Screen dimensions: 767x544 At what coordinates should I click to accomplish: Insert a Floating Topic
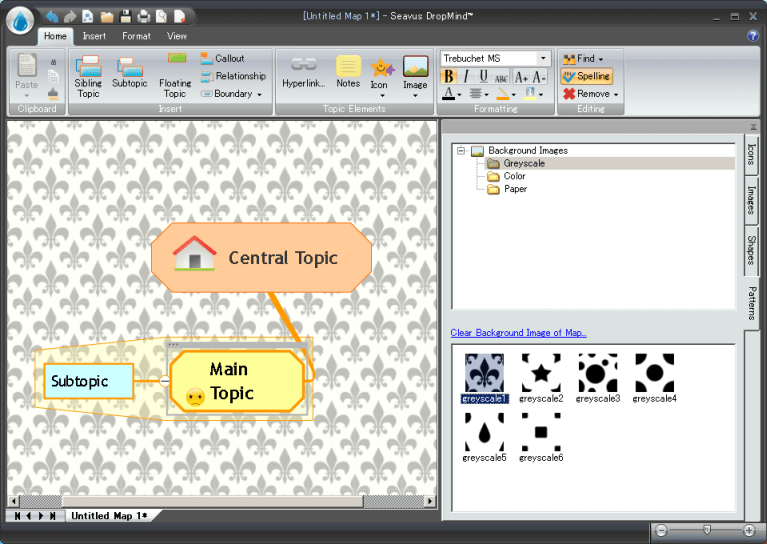(175, 76)
